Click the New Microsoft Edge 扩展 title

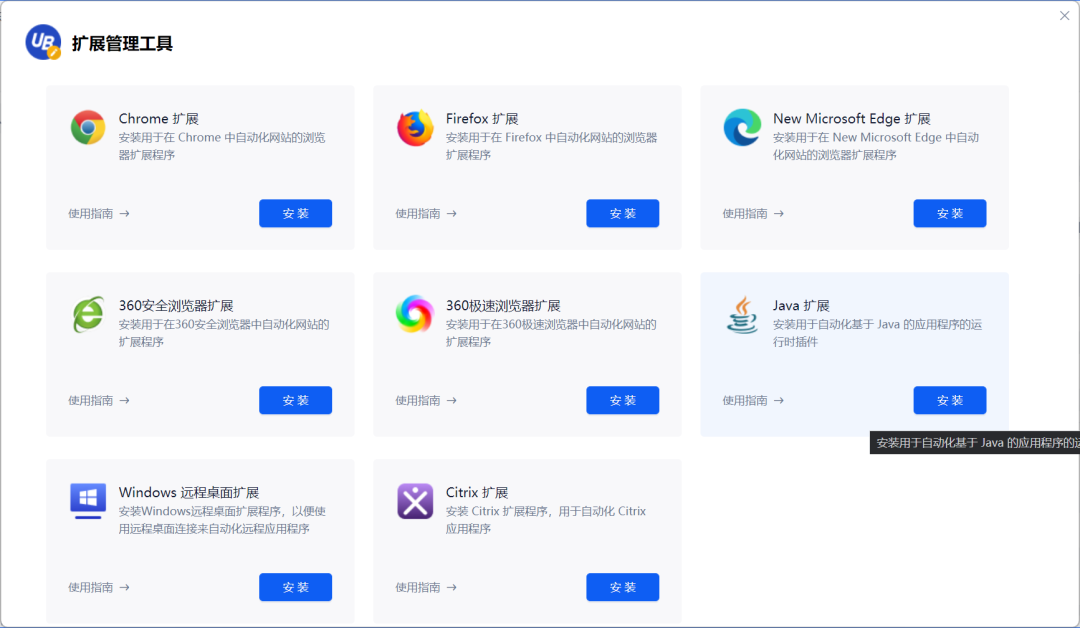click(851, 118)
